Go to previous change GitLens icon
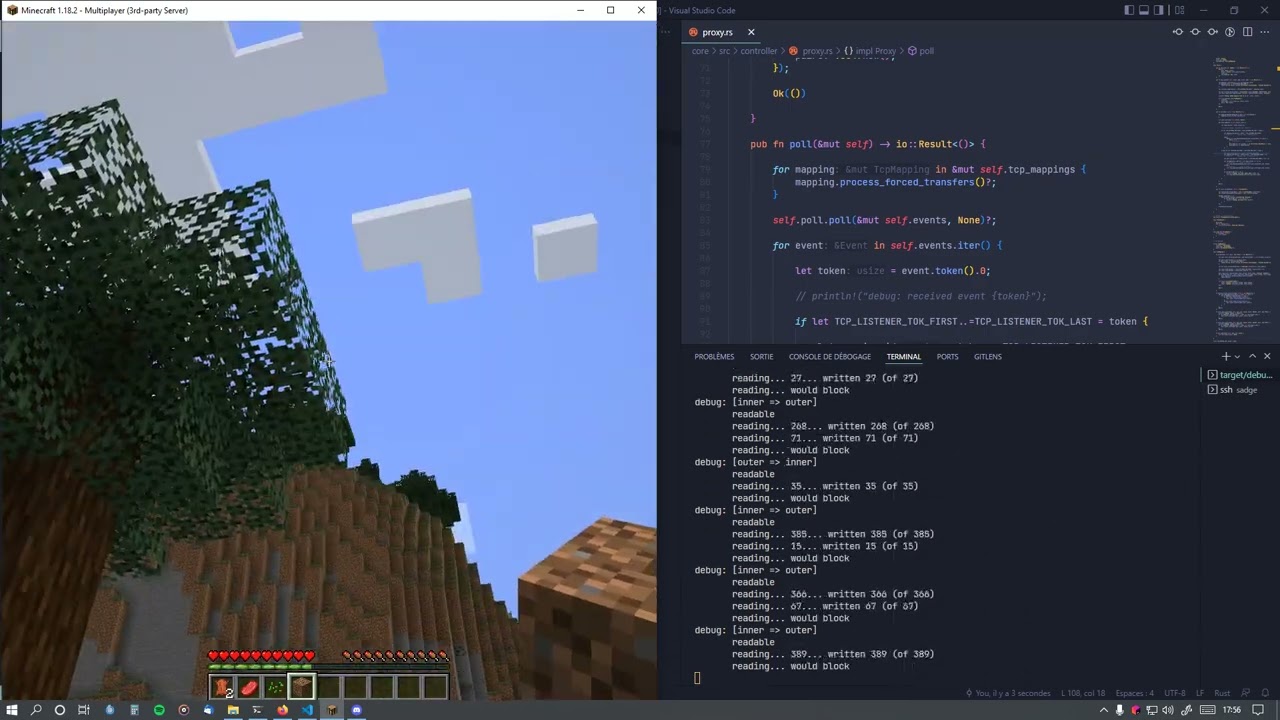This screenshot has width=1280, height=720. click(x=1178, y=32)
